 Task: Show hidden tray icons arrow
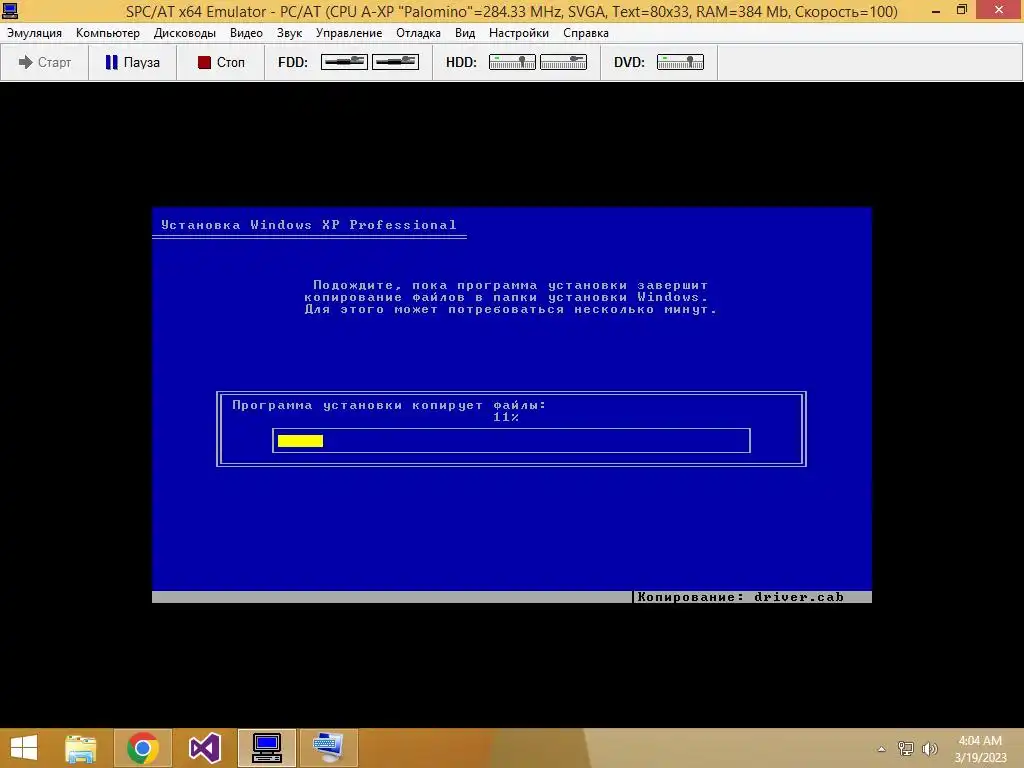click(x=882, y=749)
